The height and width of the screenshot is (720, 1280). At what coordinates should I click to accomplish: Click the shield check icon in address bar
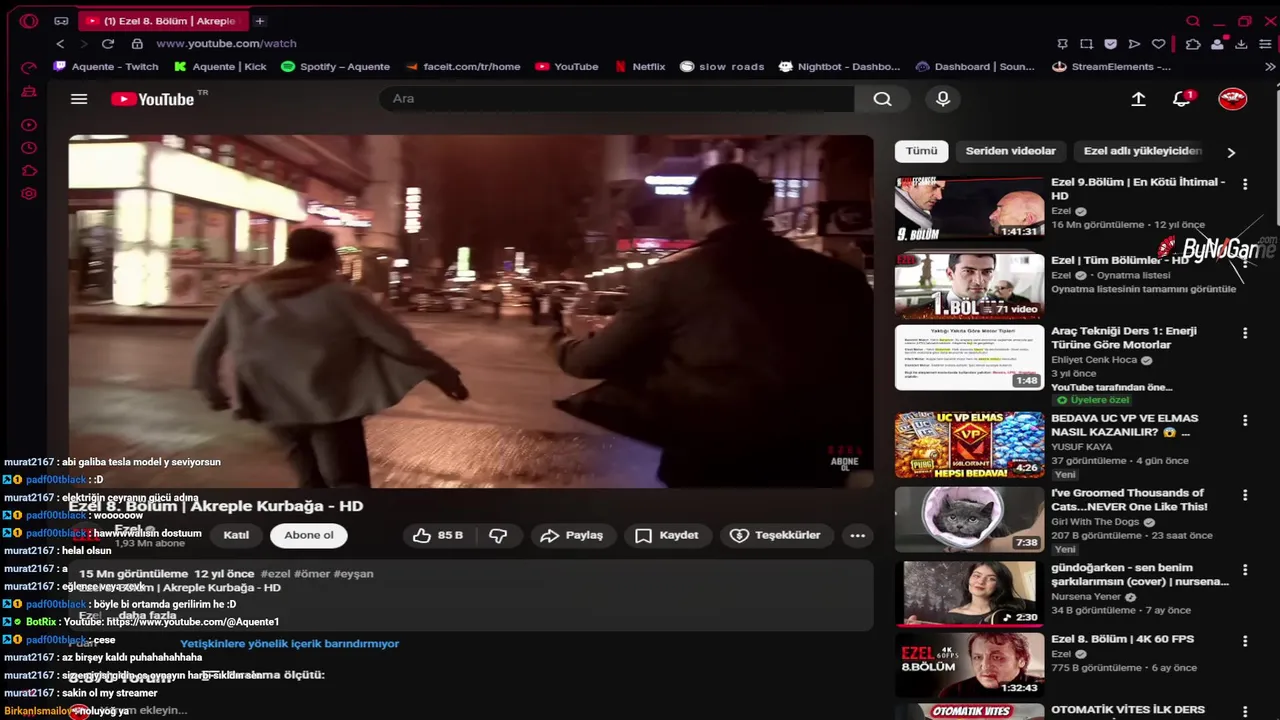1110,44
